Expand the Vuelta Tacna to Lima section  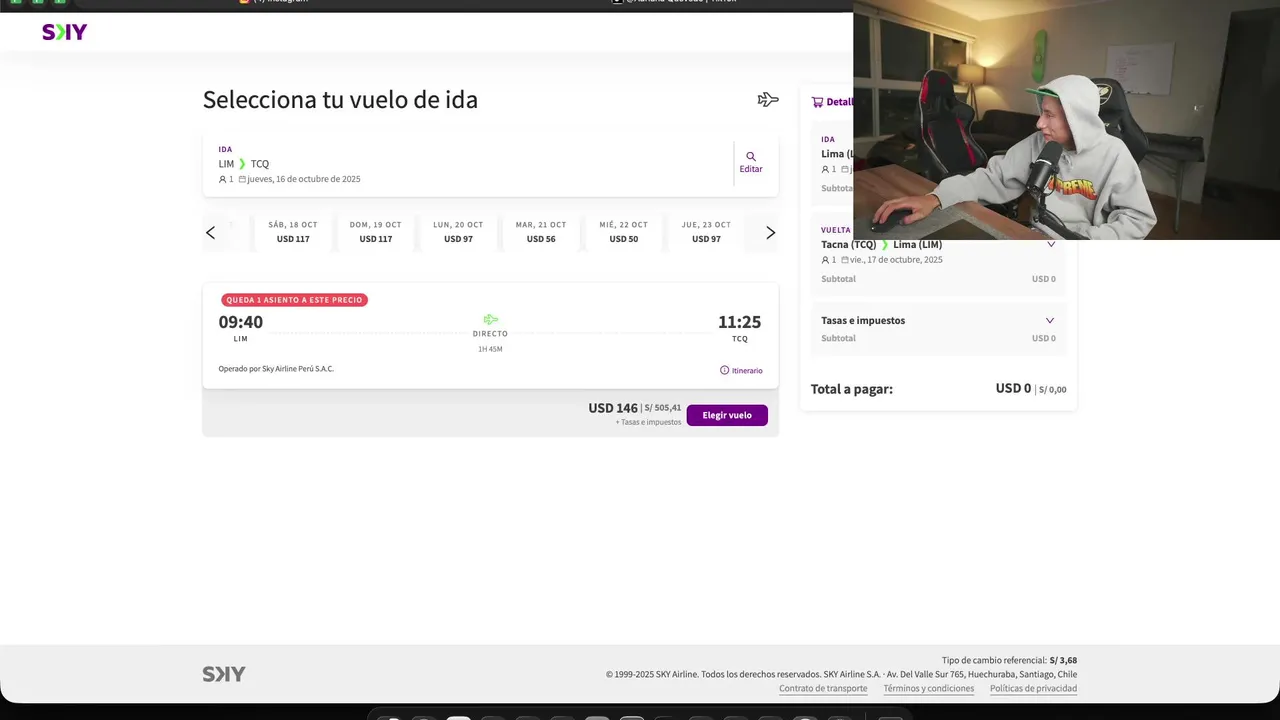point(1050,244)
